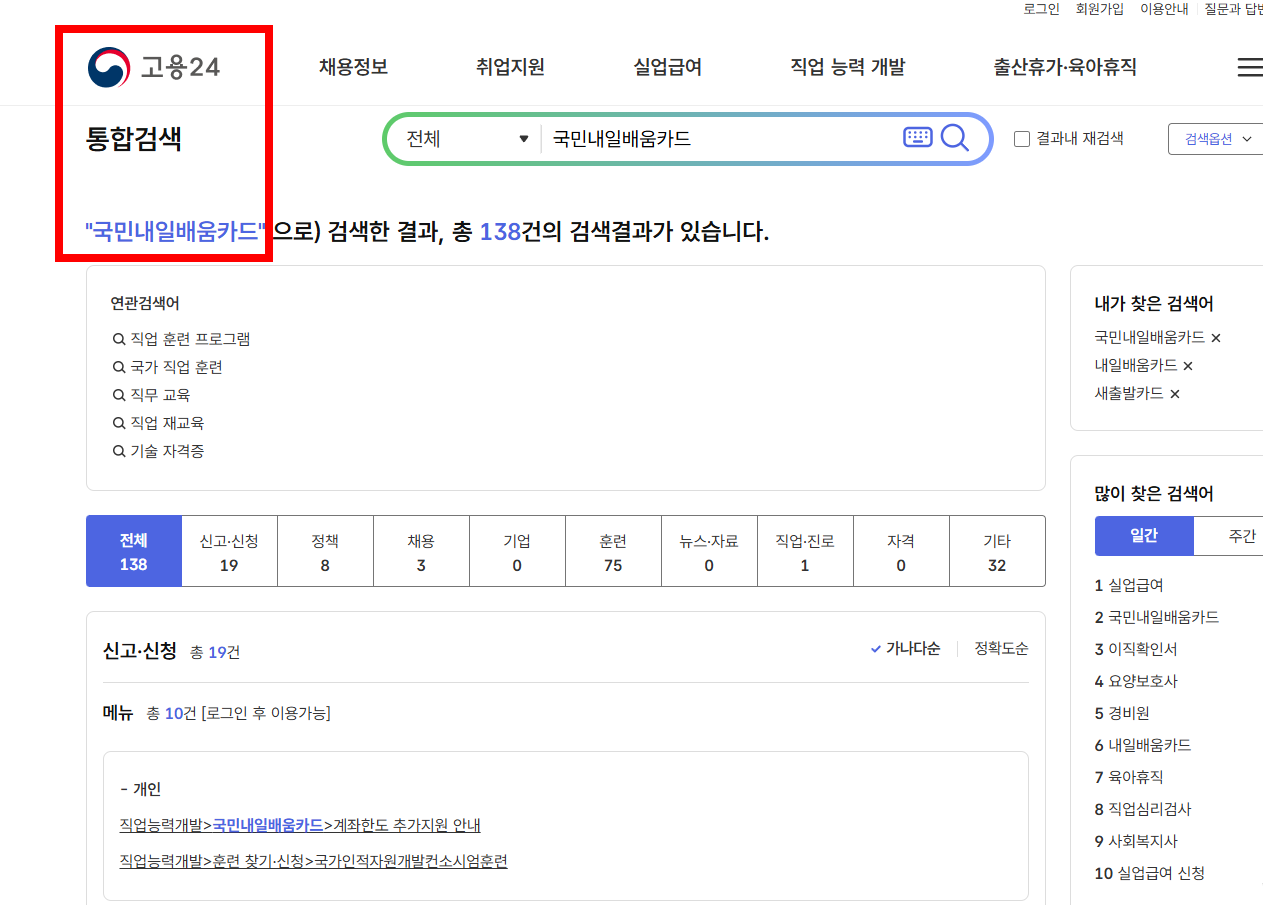Open the 취업지원 menu
Image resolution: width=1263 pixels, height=905 pixels.
click(510, 67)
